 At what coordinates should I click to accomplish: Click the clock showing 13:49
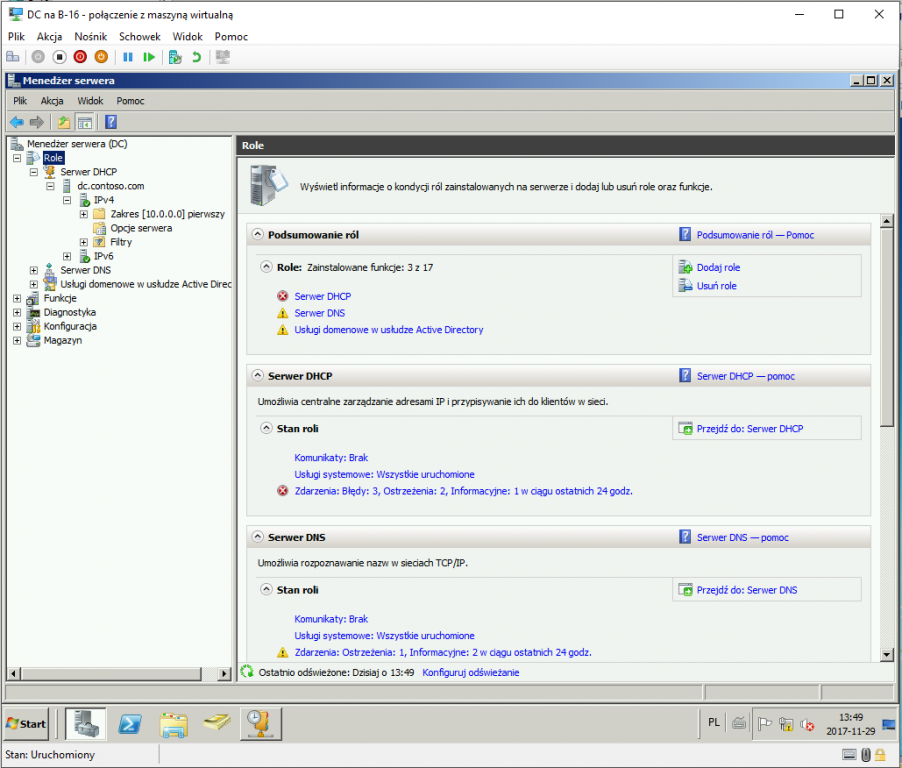click(850, 717)
